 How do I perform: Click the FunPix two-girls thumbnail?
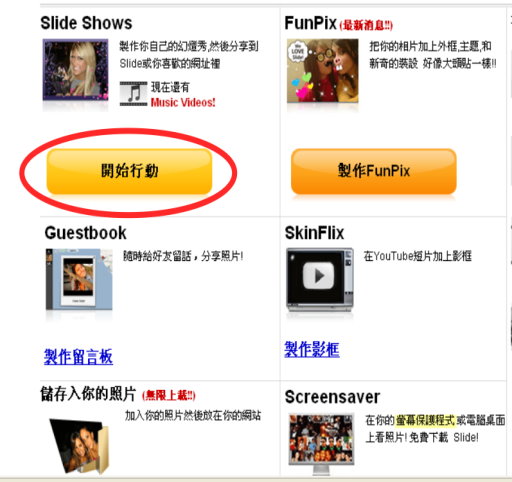(323, 71)
